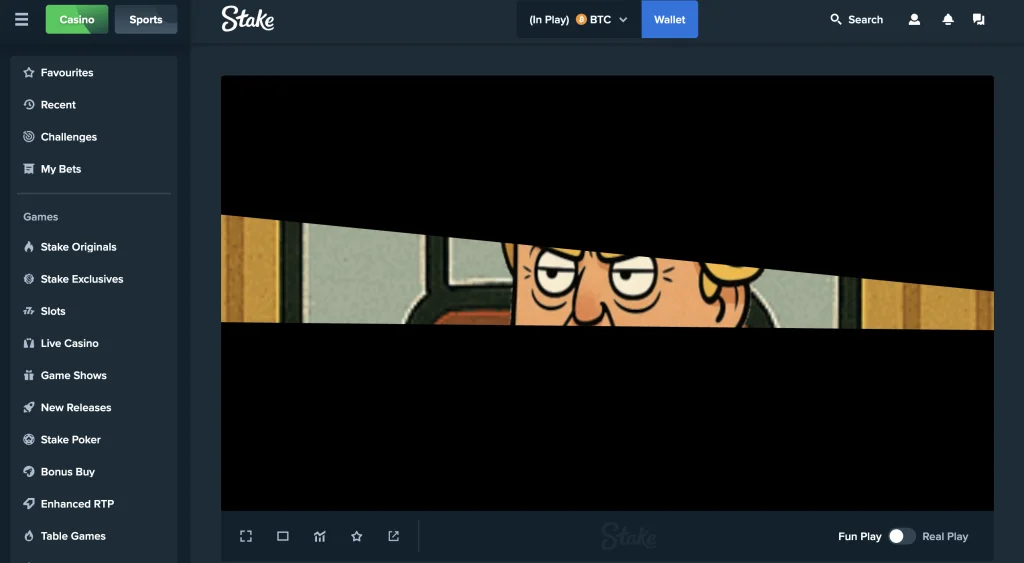This screenshot has width=1024, height=563.
Task: Click the chip icon beside Stake Poker
Action: (29, 440)
